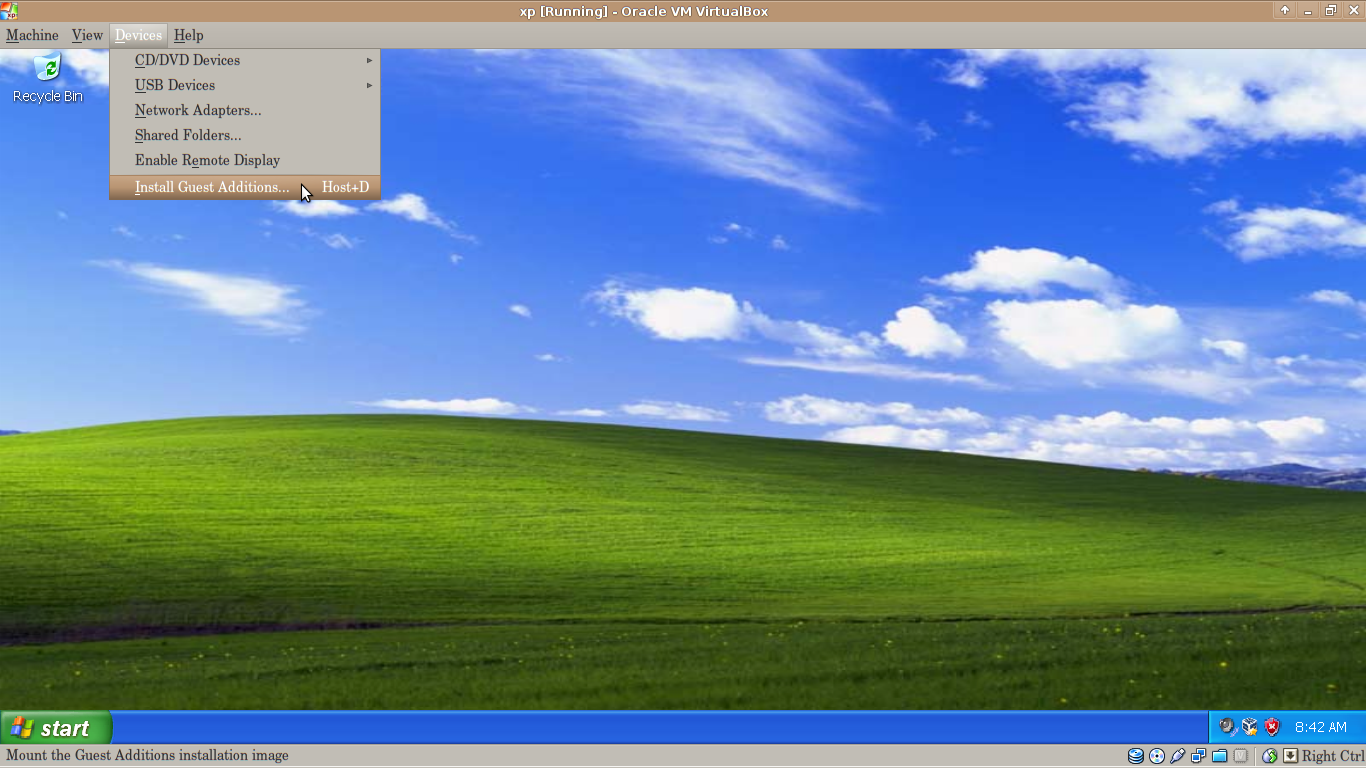Viewport: 1366px width, 768px height.
Task: Choose Network Adapters from Devices menu
Action: 245,110
